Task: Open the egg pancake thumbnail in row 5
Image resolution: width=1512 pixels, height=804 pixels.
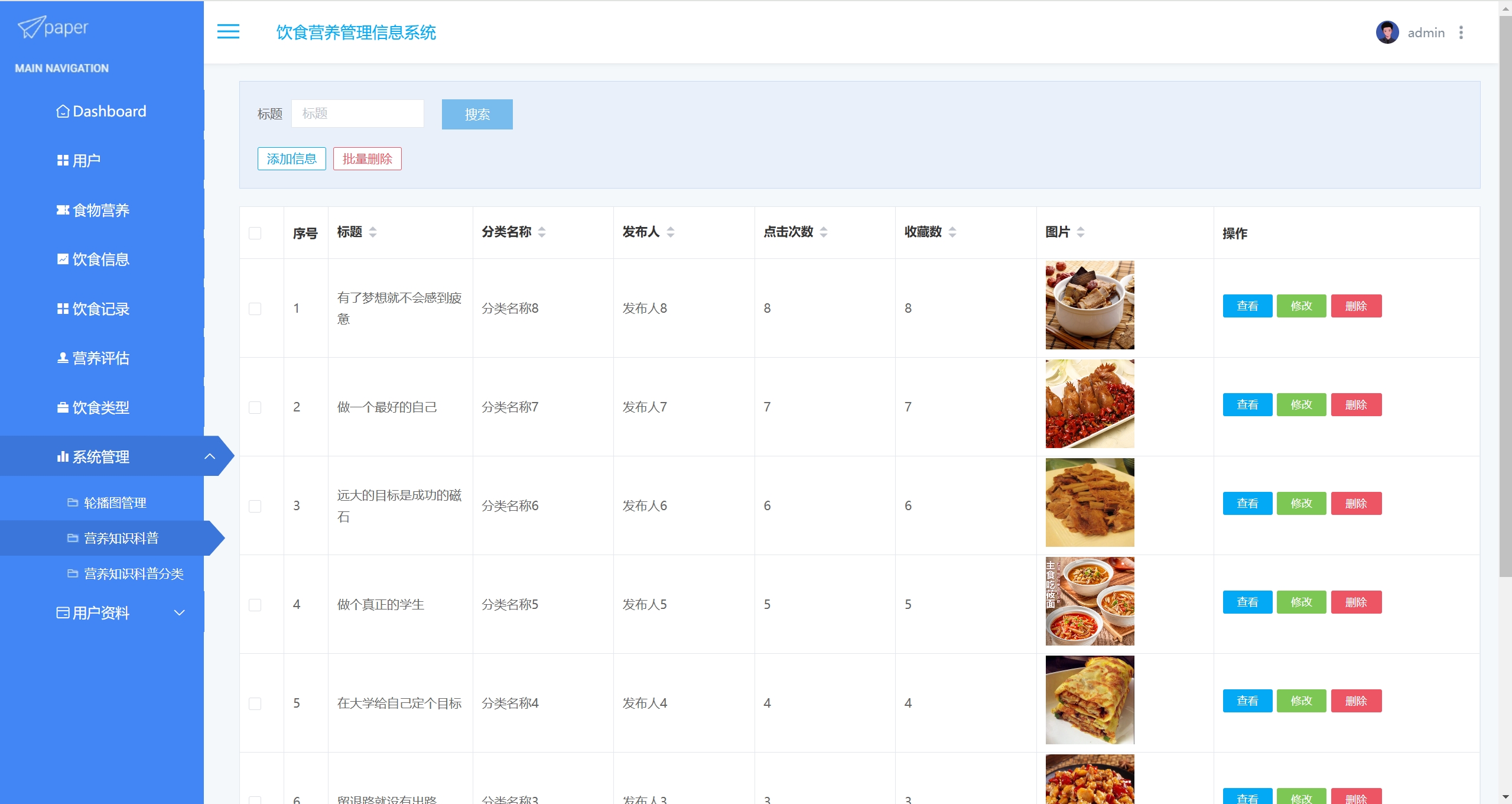Action: pyautogui.click(x=1090, y=700)
